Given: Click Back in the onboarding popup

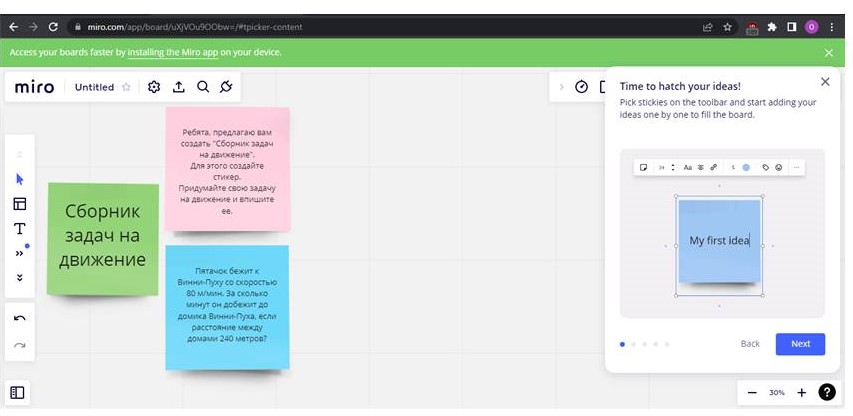Looking at the screenshot, I should (750, 344).
